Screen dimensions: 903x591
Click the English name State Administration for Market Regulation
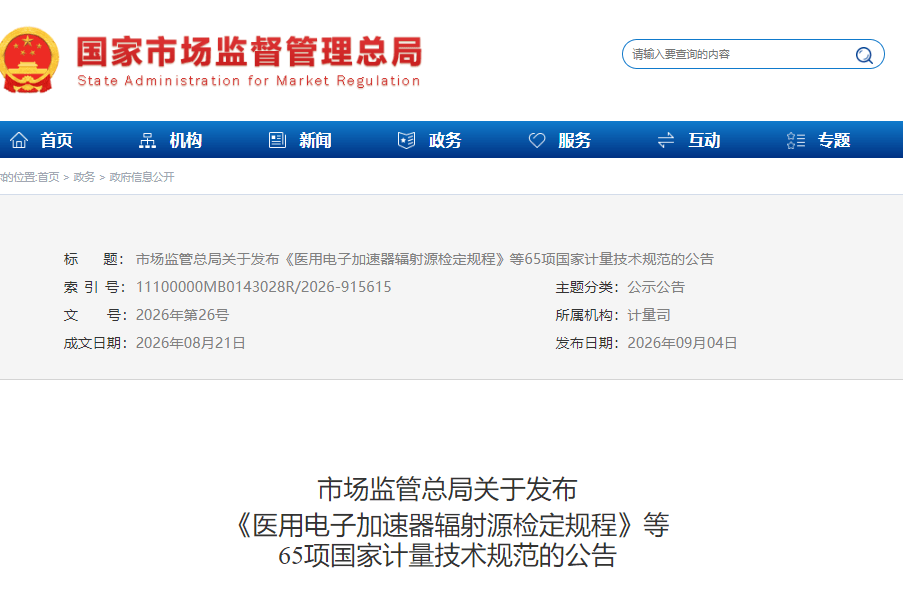click(x=249, y=81)
